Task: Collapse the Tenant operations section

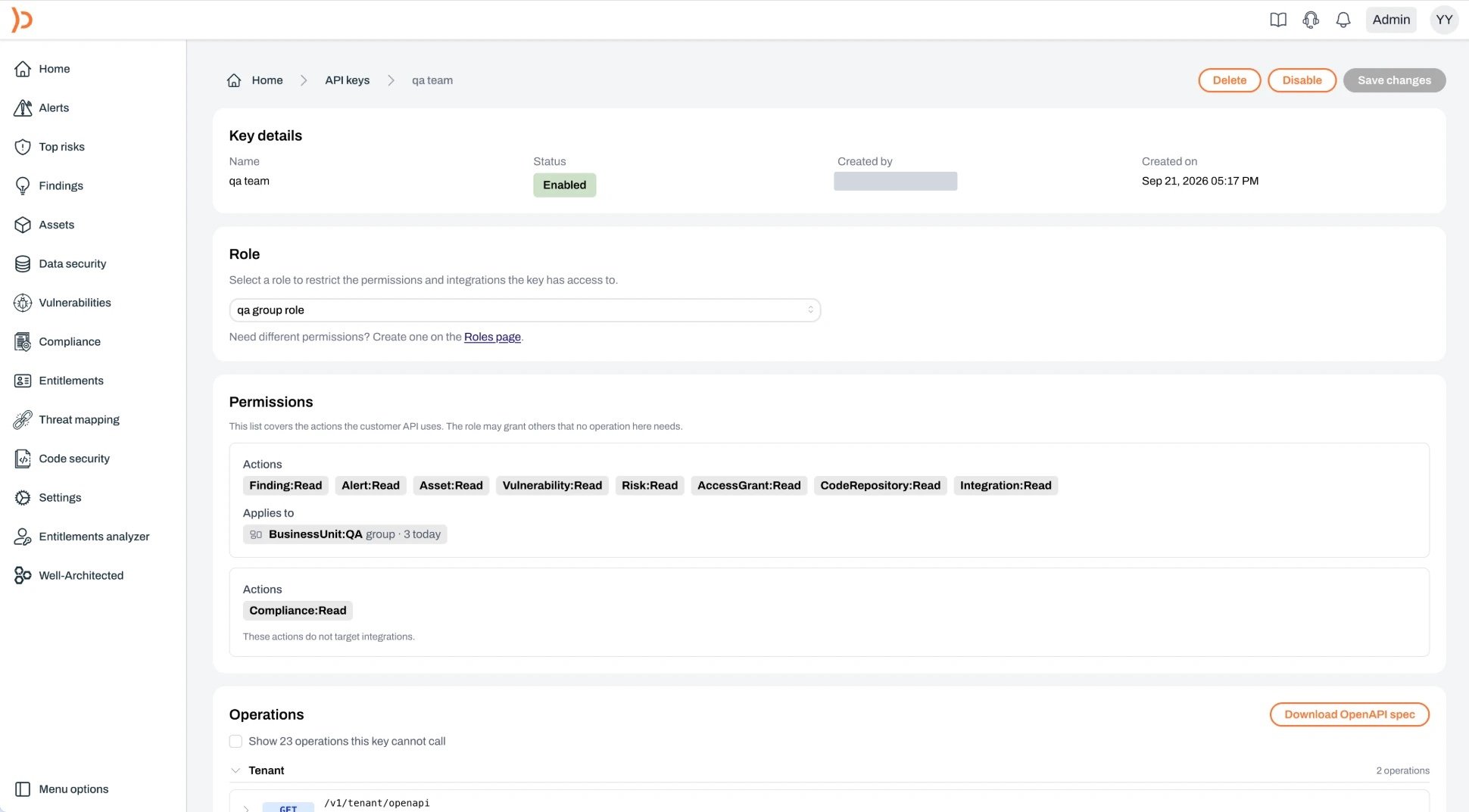Action: [235, 770]
